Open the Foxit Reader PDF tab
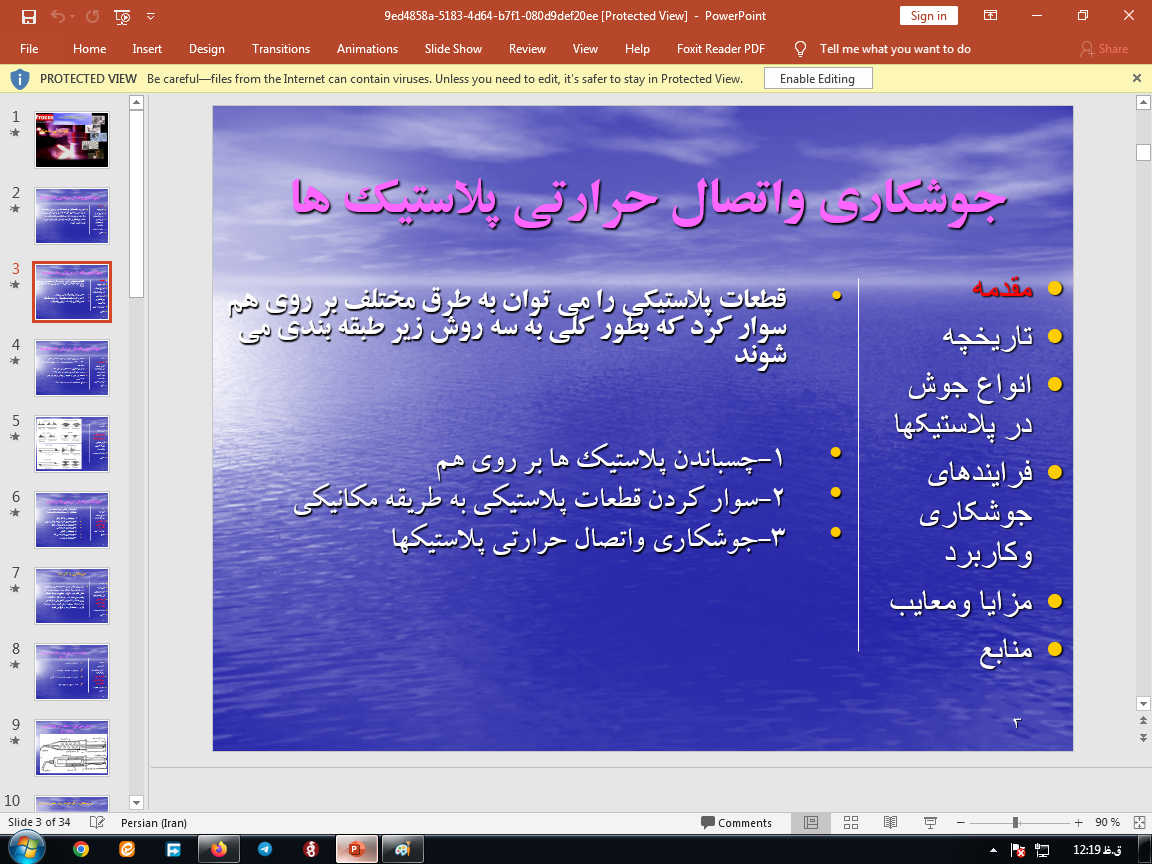1152x864 pixels. coord(722,48)
